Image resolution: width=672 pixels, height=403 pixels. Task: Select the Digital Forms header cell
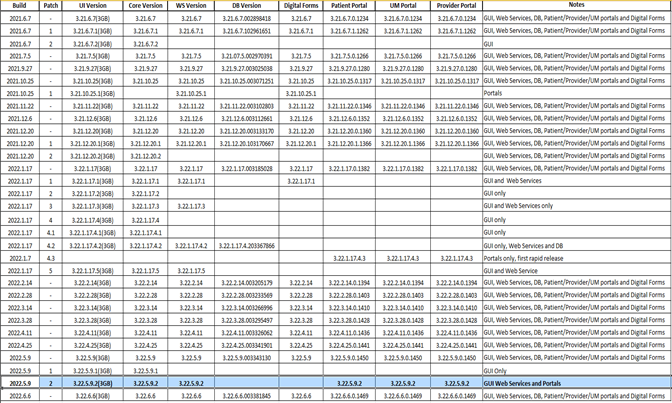pyautogui.click(x=301, y=5)
